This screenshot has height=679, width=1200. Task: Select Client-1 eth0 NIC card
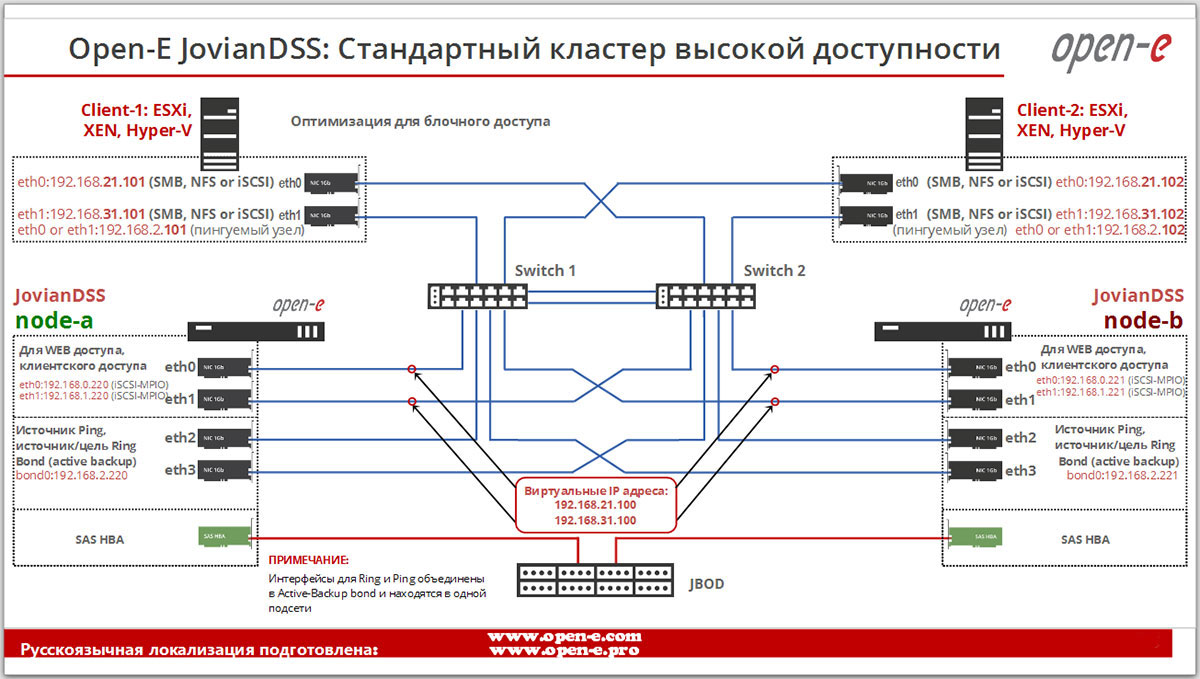pyautogui.click(x=331, y=183)
